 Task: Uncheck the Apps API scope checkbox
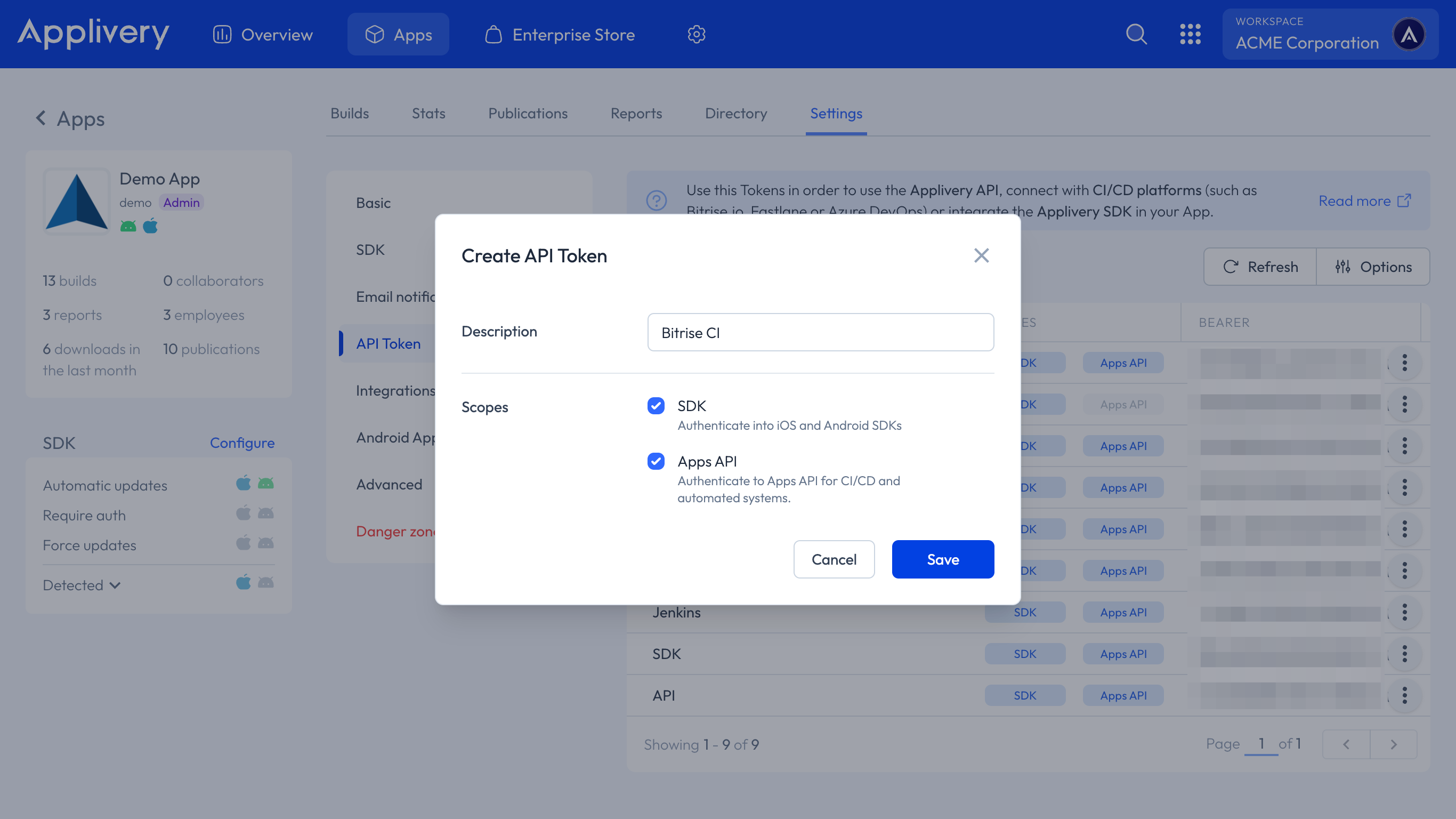pyautogui.click(x=656, y=462)
